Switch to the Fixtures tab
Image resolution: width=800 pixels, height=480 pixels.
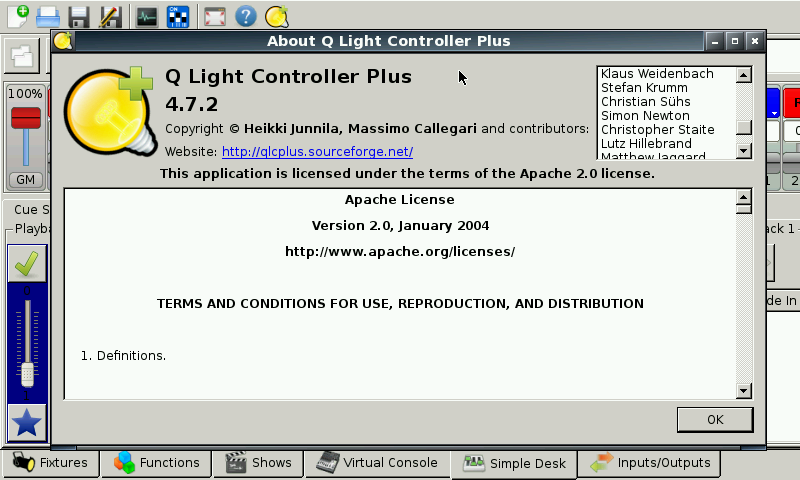pyautogui.click(x=50, y=463)
